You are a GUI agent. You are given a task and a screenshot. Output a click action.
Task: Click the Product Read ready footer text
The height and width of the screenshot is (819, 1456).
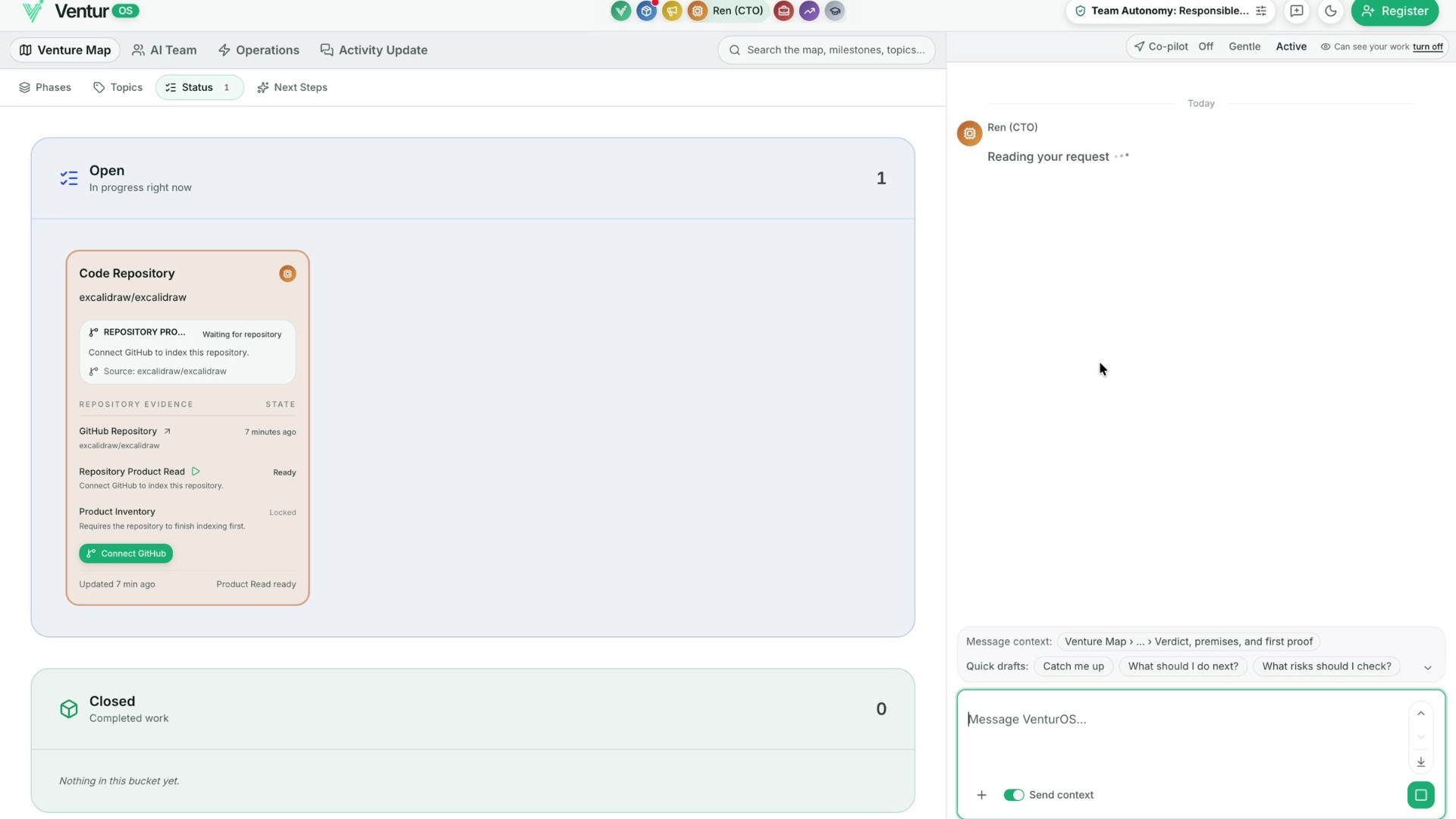256,585
